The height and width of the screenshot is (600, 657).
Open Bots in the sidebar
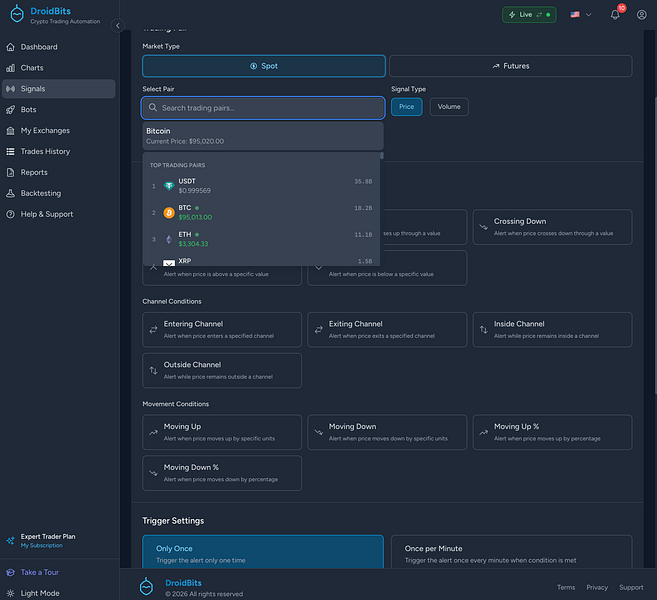[28, 110]
